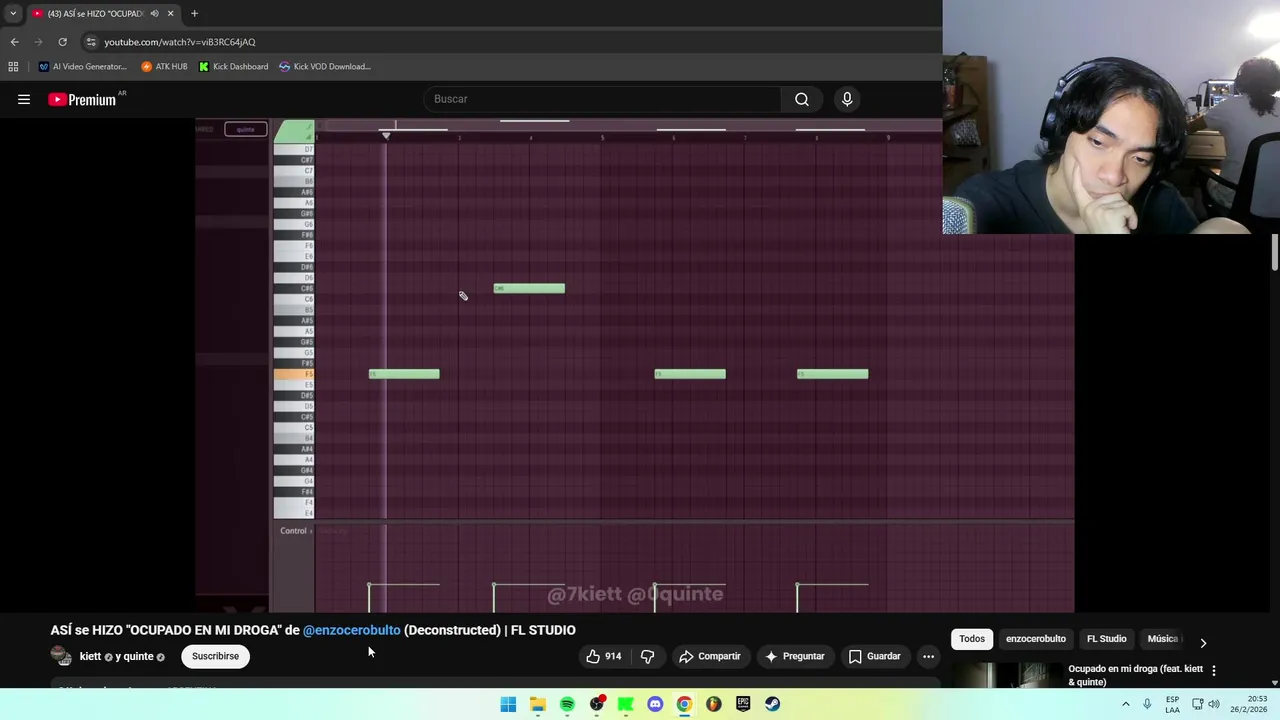Image resolution: width=1280 pixels, height=720 pixels.
Task: Show more filter chips with right arrow
Action: pyautogui.click(x=1203, y=643)
